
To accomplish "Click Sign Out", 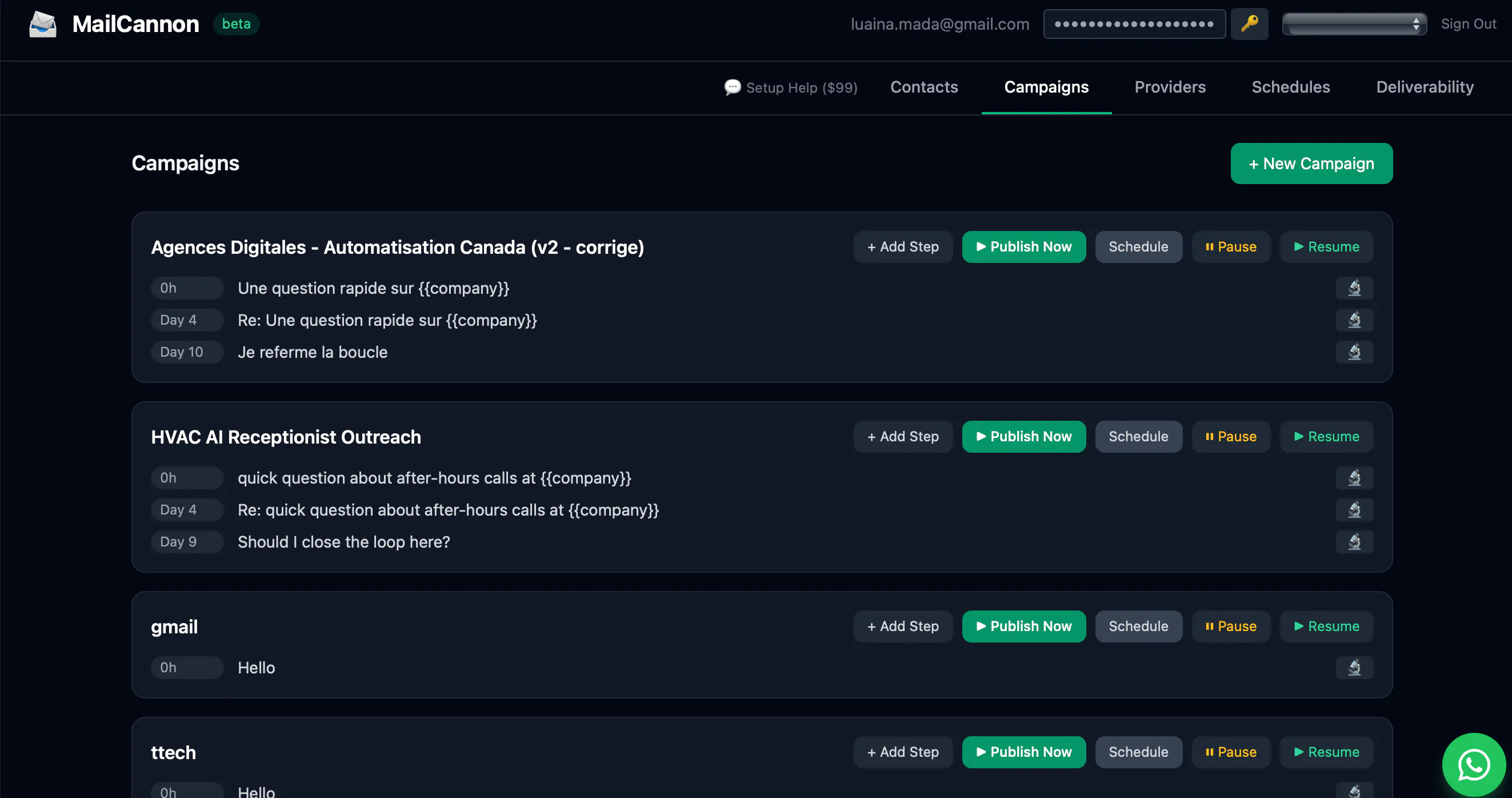I will (1468, 24).
